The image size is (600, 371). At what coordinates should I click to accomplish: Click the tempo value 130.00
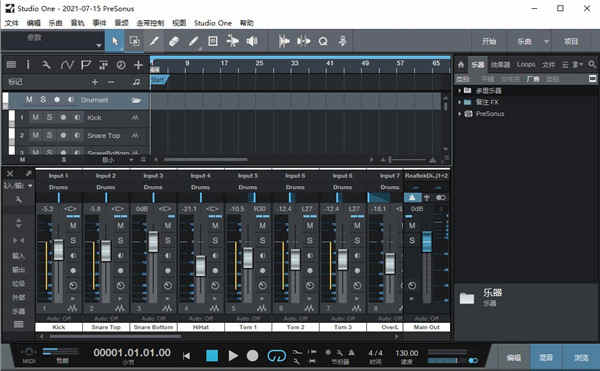[407, 353]
